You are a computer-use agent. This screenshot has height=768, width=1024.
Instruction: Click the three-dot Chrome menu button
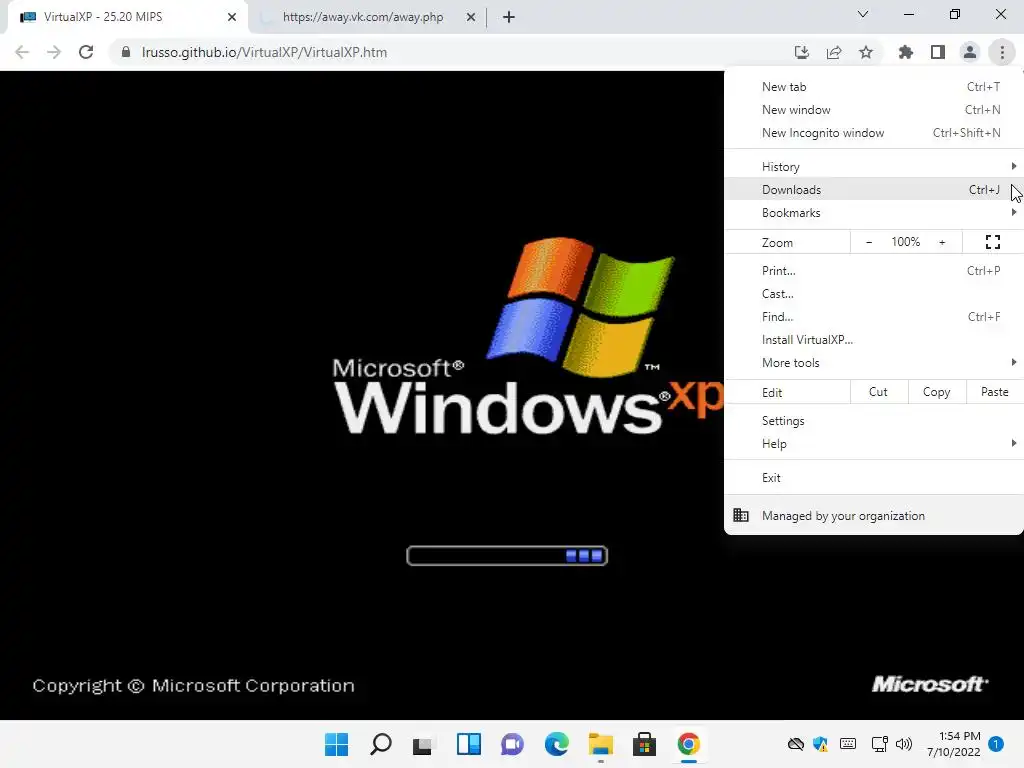point(1002,52)
